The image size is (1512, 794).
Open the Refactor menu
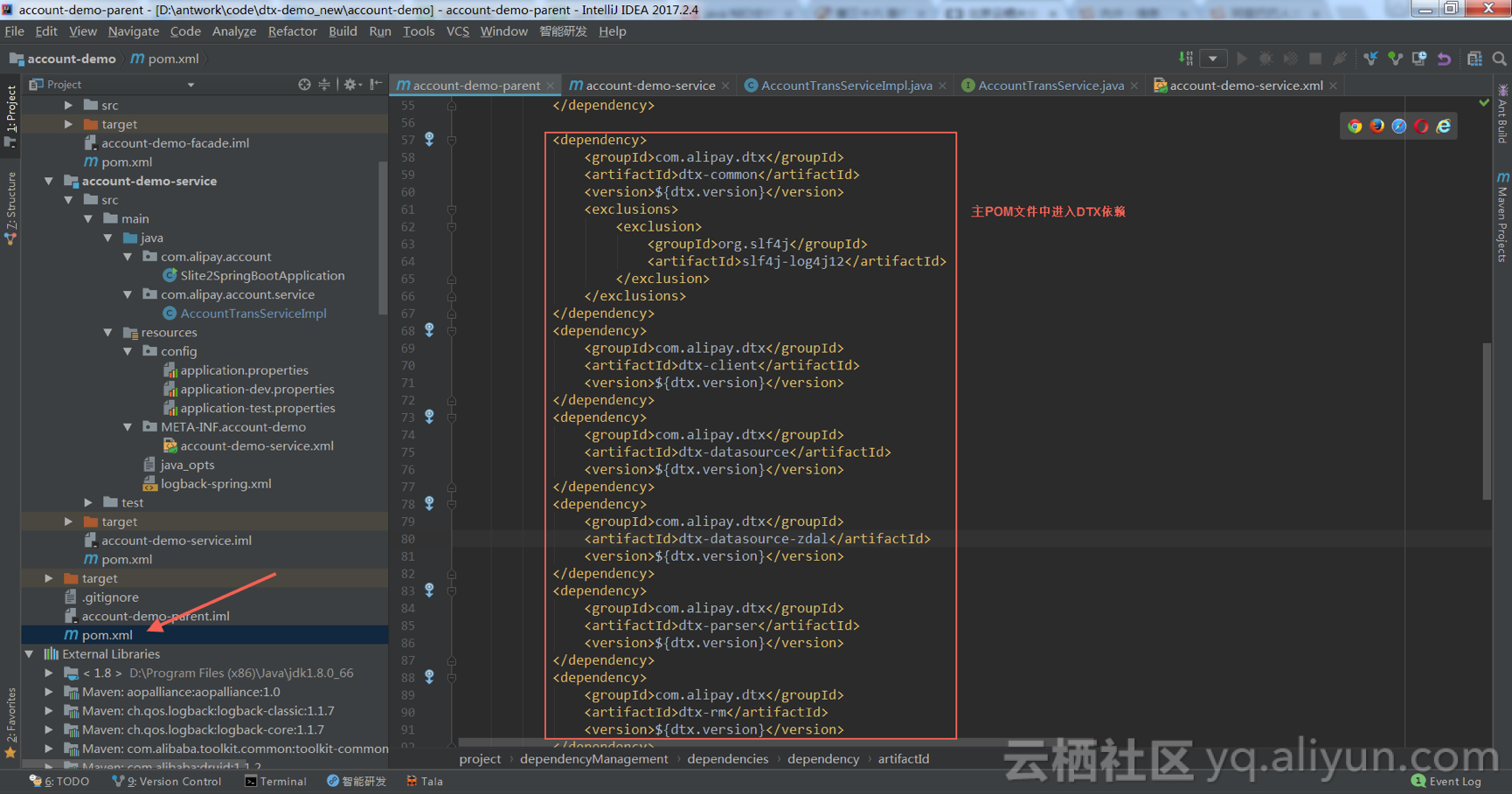[292, 31]
